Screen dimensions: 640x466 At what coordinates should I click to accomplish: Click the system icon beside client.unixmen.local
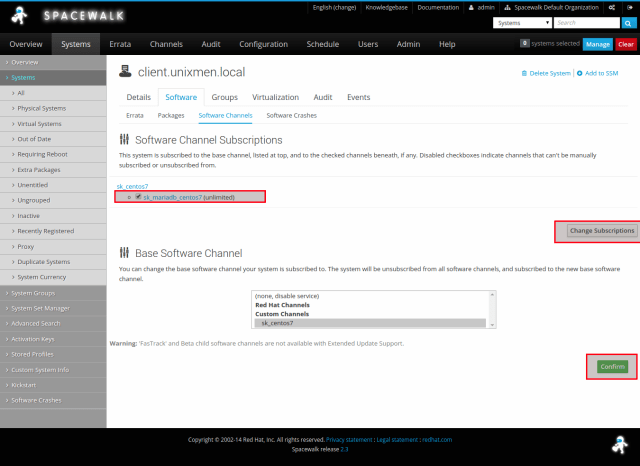coord(125,71)
